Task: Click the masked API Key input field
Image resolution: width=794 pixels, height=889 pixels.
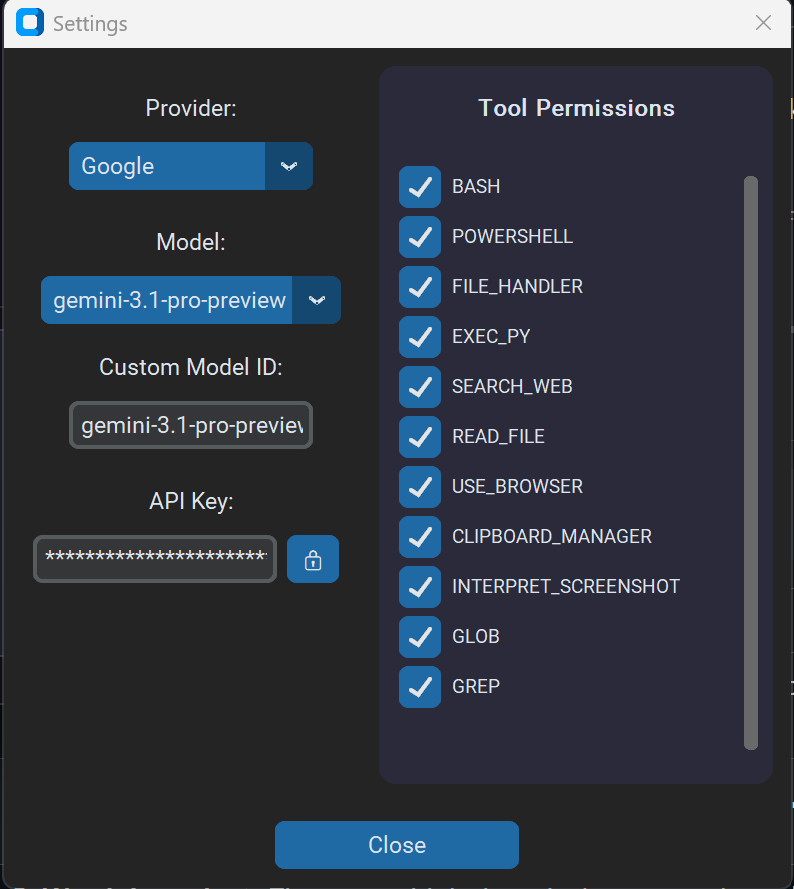Action: click(x=154, y=559)
